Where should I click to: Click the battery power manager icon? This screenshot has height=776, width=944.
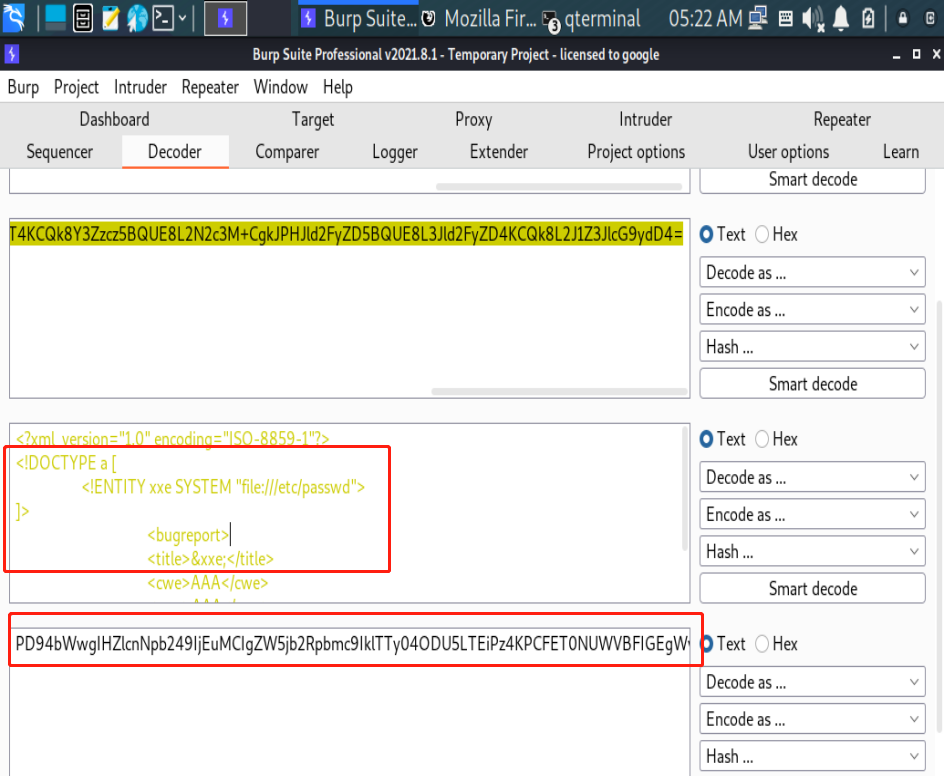(868, 19)
